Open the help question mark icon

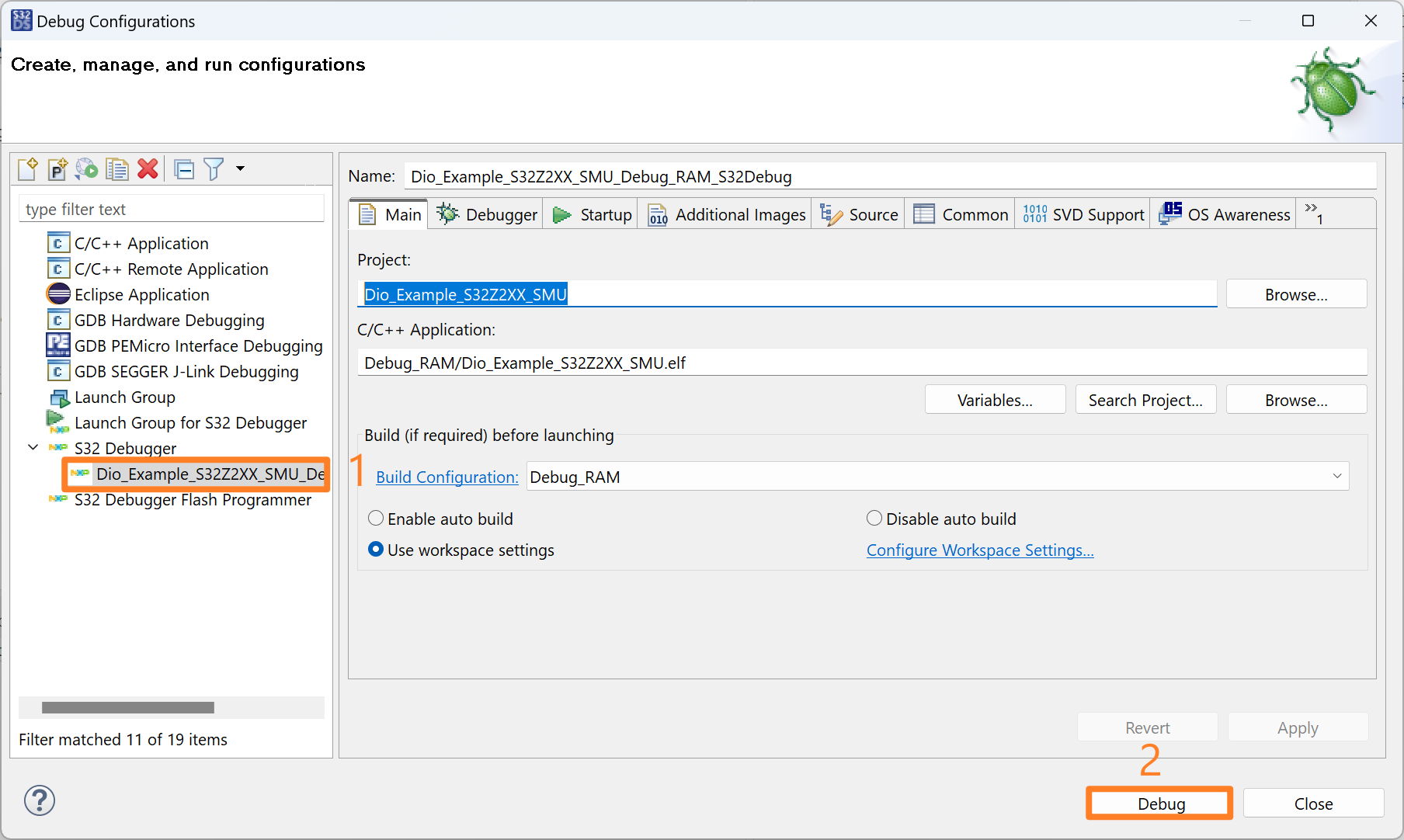pyautogui.click(x=40, y=800)
